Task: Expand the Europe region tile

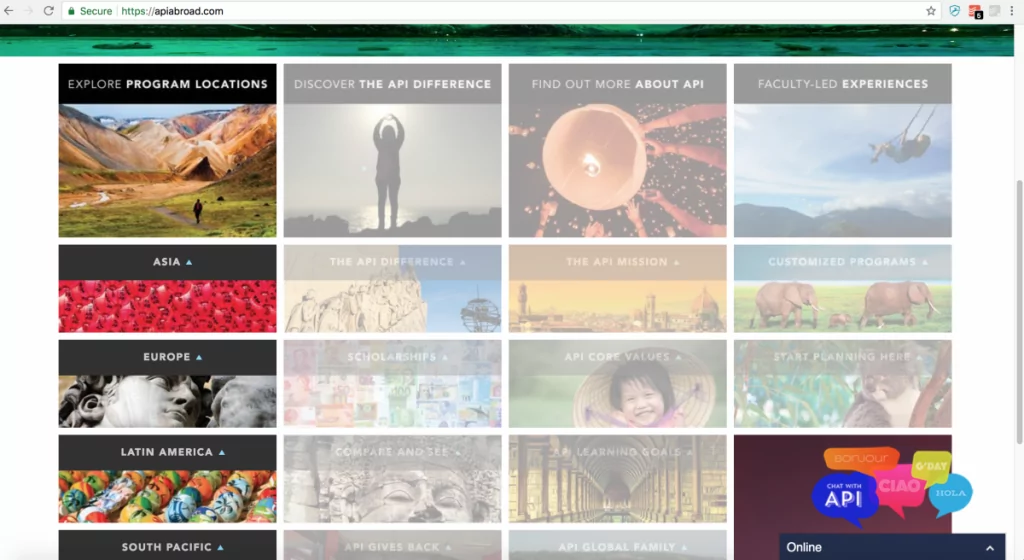Action: [167, 384]
